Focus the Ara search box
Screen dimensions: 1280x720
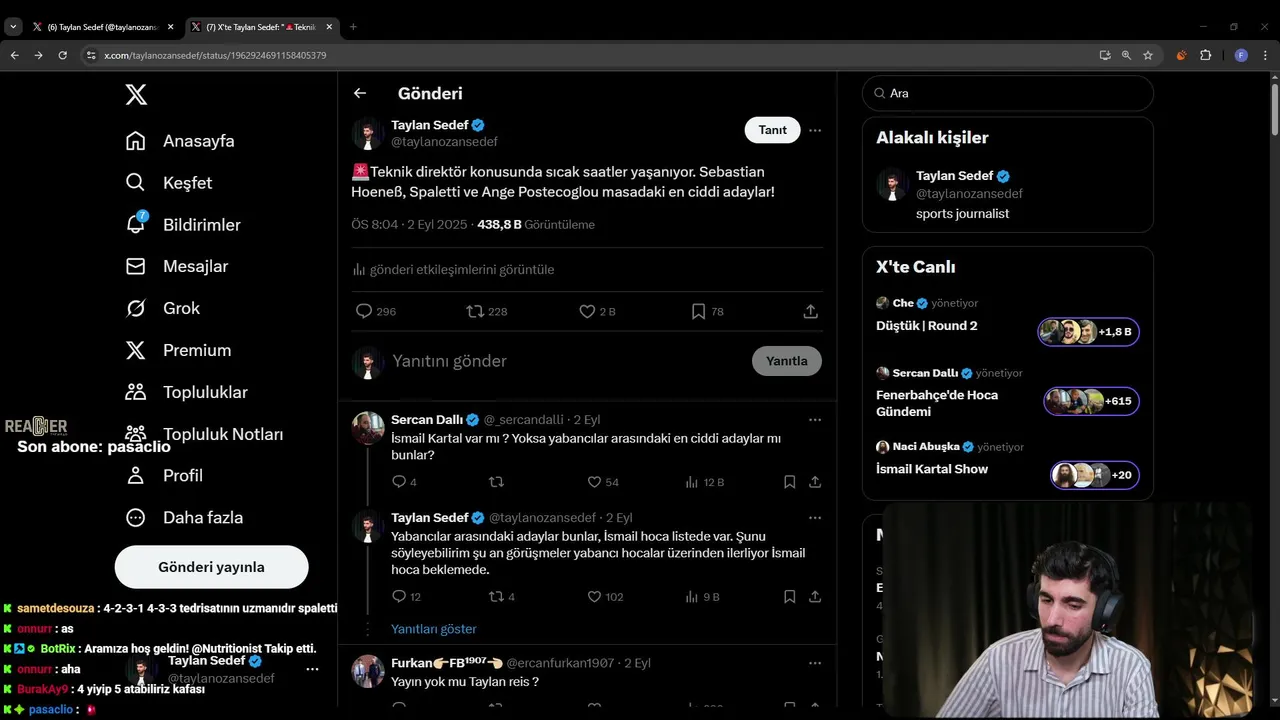coord(1008,93)
